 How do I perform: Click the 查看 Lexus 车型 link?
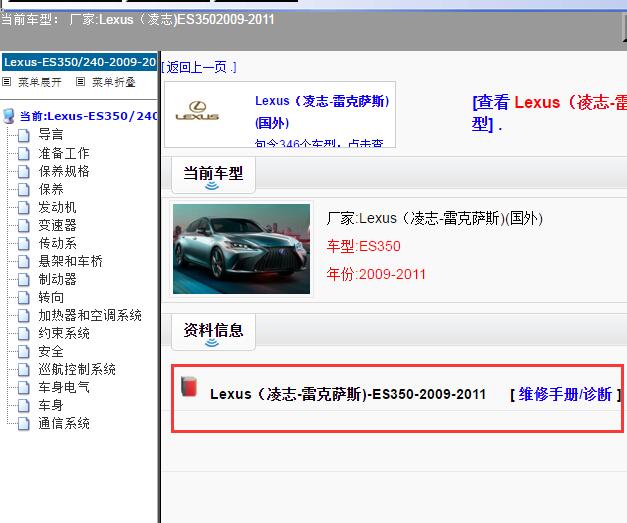pyautogui.click(x=549, y=113)
